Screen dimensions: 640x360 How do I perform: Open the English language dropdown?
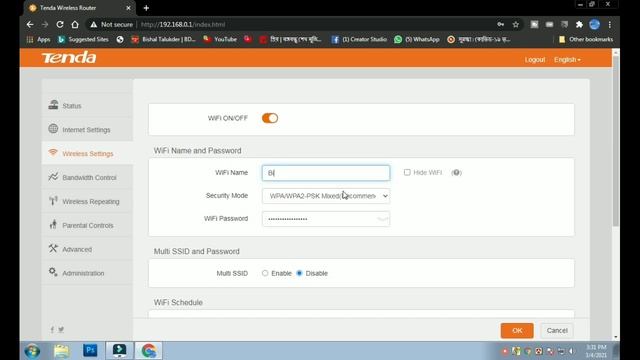567,60
